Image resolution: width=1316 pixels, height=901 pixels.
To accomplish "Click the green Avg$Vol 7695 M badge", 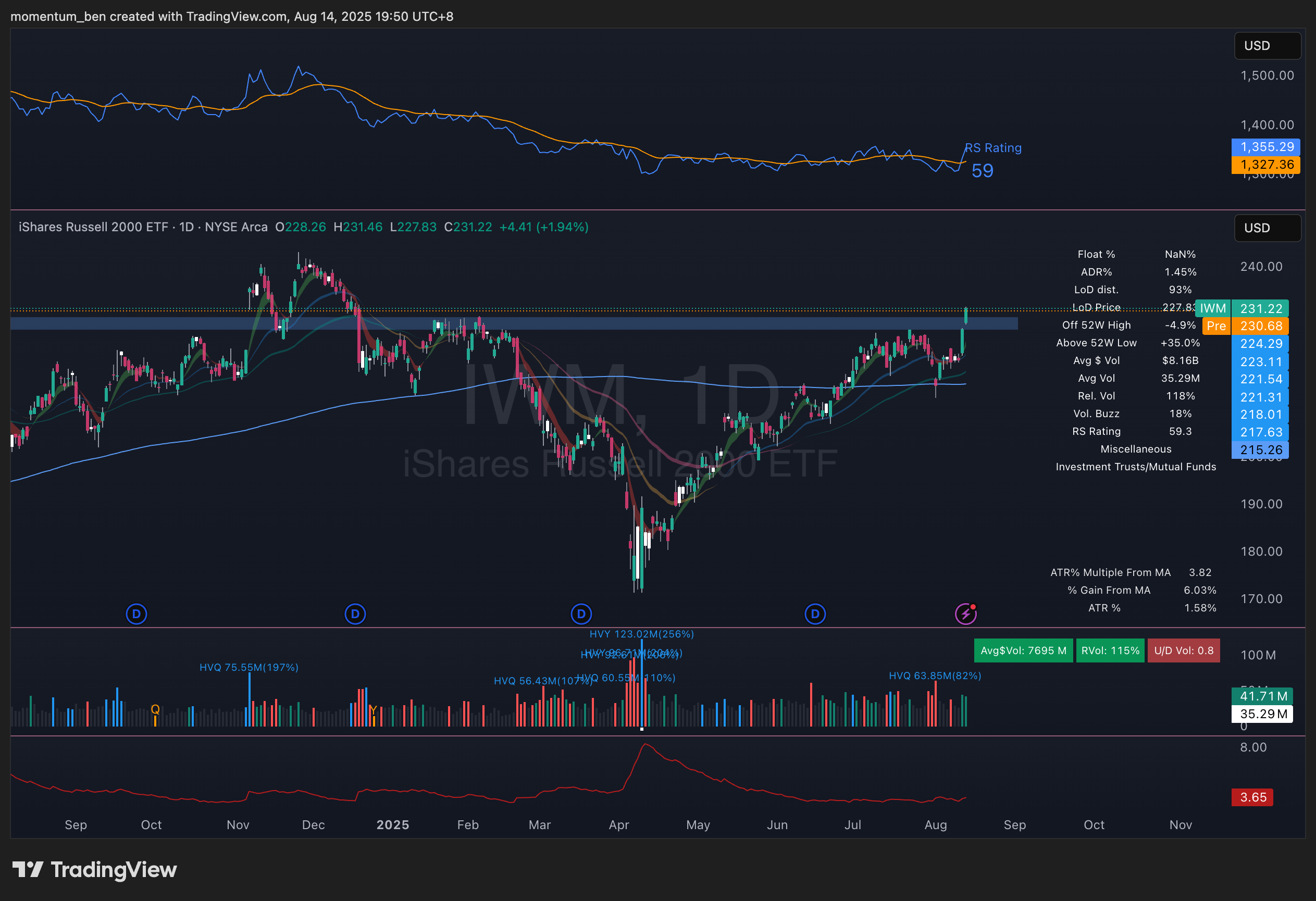I will tap(1023, 650).
